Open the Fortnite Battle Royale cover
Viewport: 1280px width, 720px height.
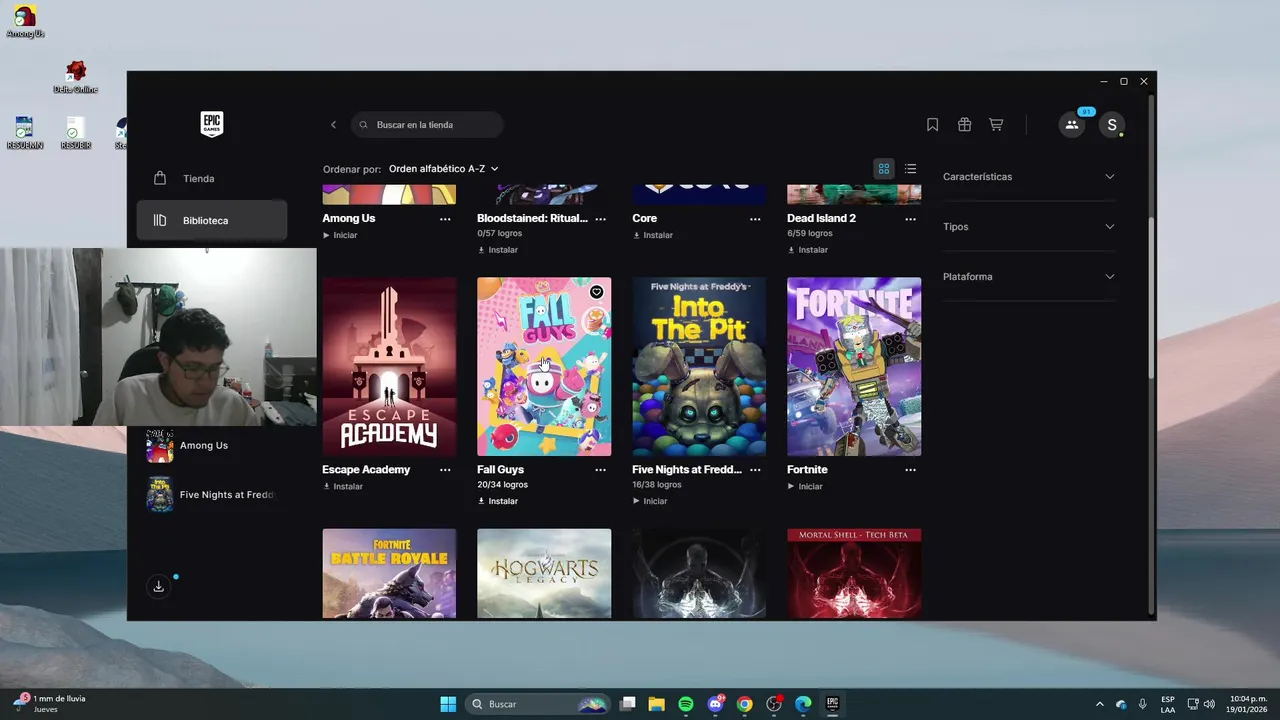click(389, 573)
